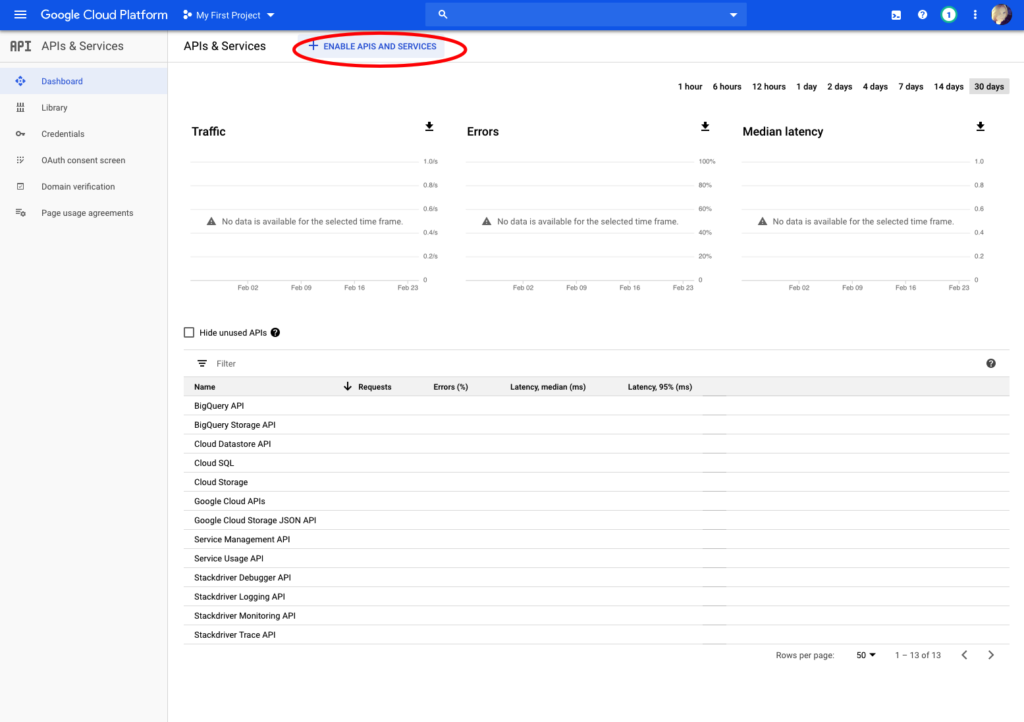Toggle Hide unused APIs checkbox
This screenshot has width=1024, height=722.
tap(189, 332)
